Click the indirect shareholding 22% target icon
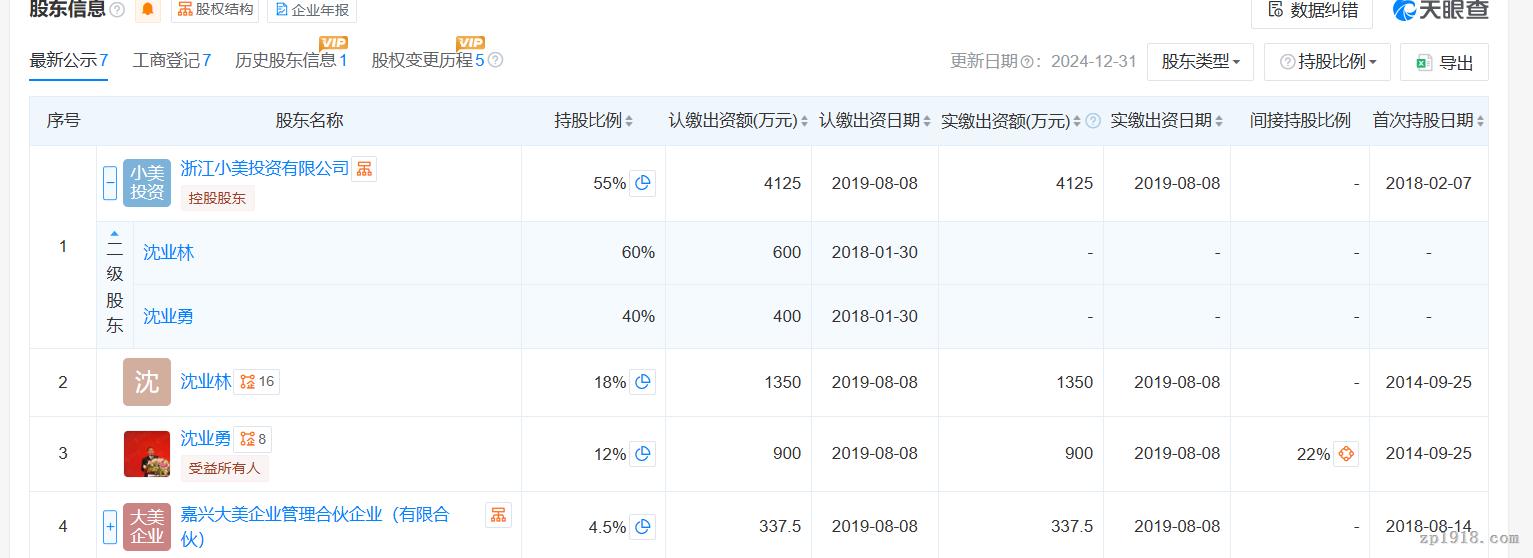Screen dimensions: 1533x558 1346,454
